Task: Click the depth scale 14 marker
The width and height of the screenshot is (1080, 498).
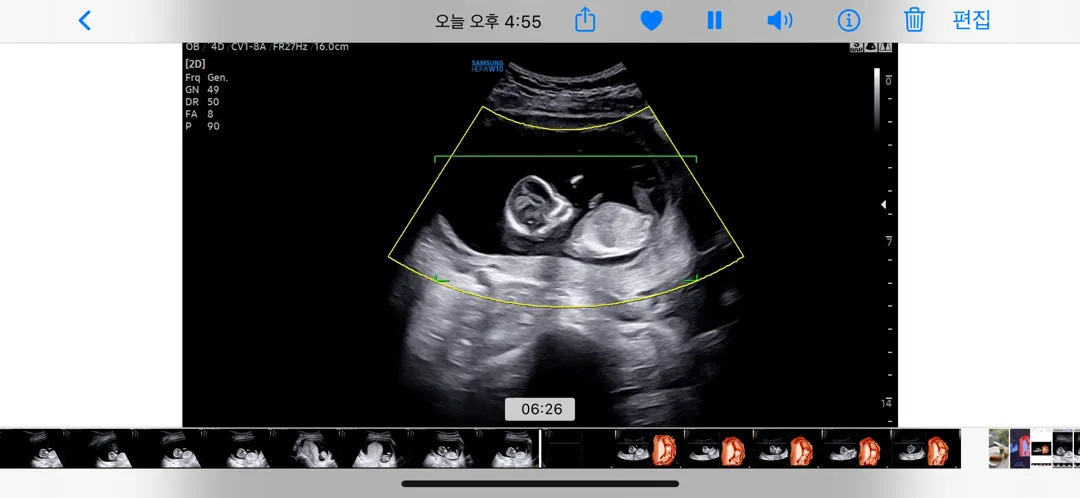Action: (x=886, y=404)
